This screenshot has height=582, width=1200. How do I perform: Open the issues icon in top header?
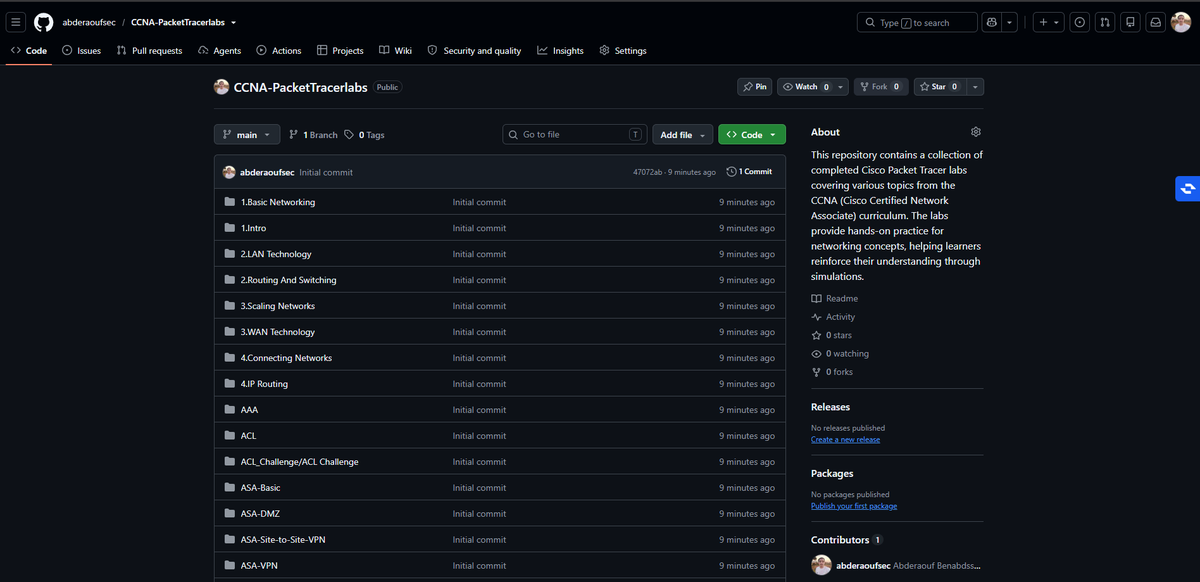pyautogui.click(x=1079, y=22)
